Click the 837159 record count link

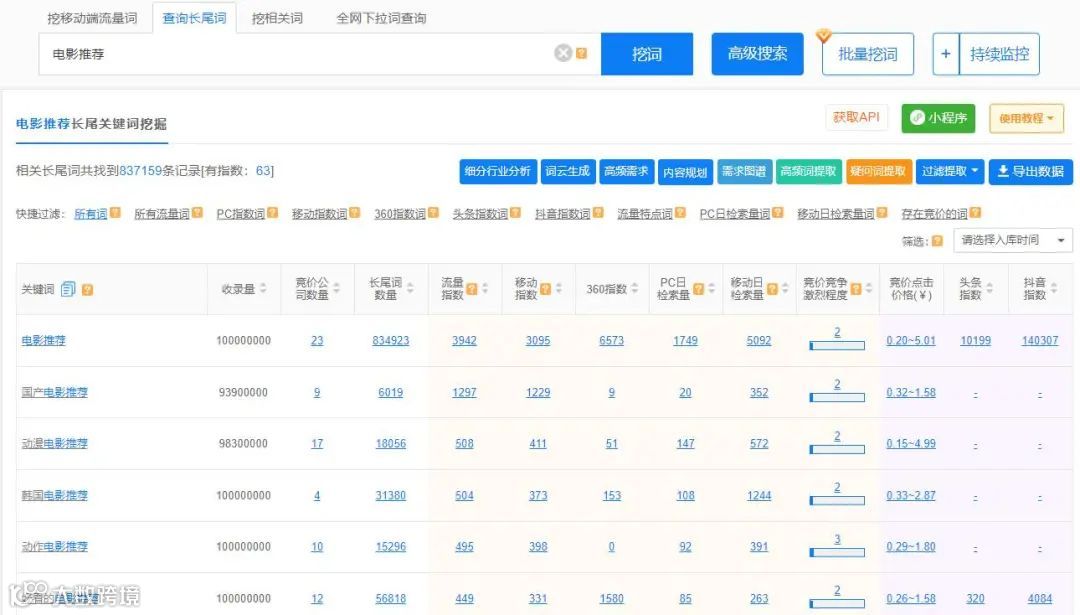tap(141, 171)
